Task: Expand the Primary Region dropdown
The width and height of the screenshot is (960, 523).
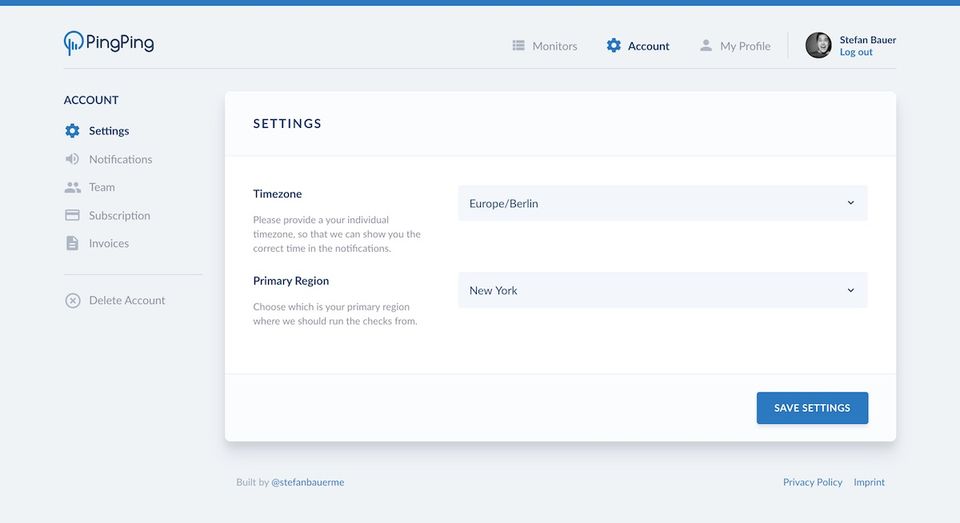Action: pos(662,290)
